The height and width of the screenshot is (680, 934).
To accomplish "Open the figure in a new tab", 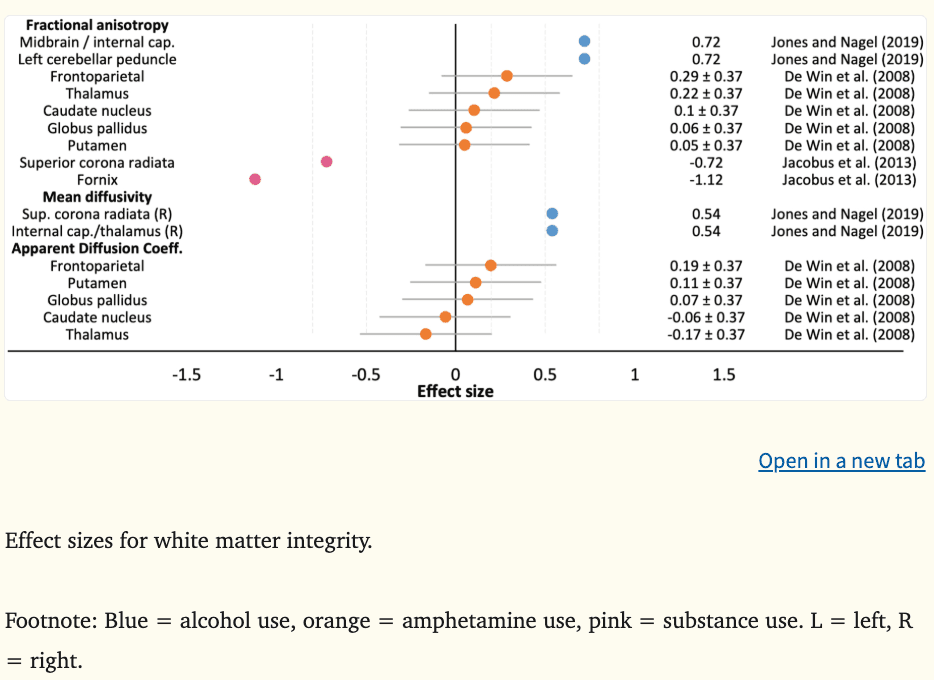I will pyautogui.click(x=841, y=461).
